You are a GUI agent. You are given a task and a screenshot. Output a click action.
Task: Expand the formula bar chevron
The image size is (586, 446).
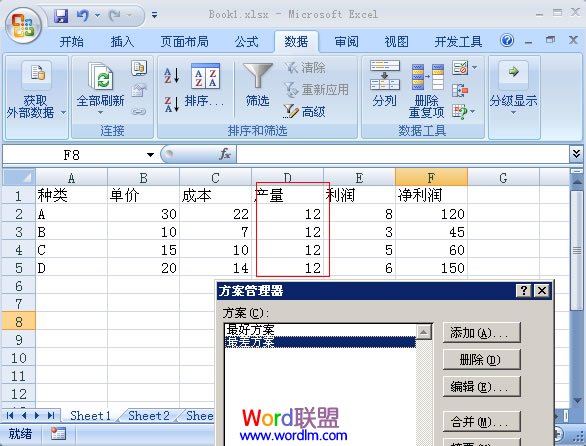click(x=576, y=154)
